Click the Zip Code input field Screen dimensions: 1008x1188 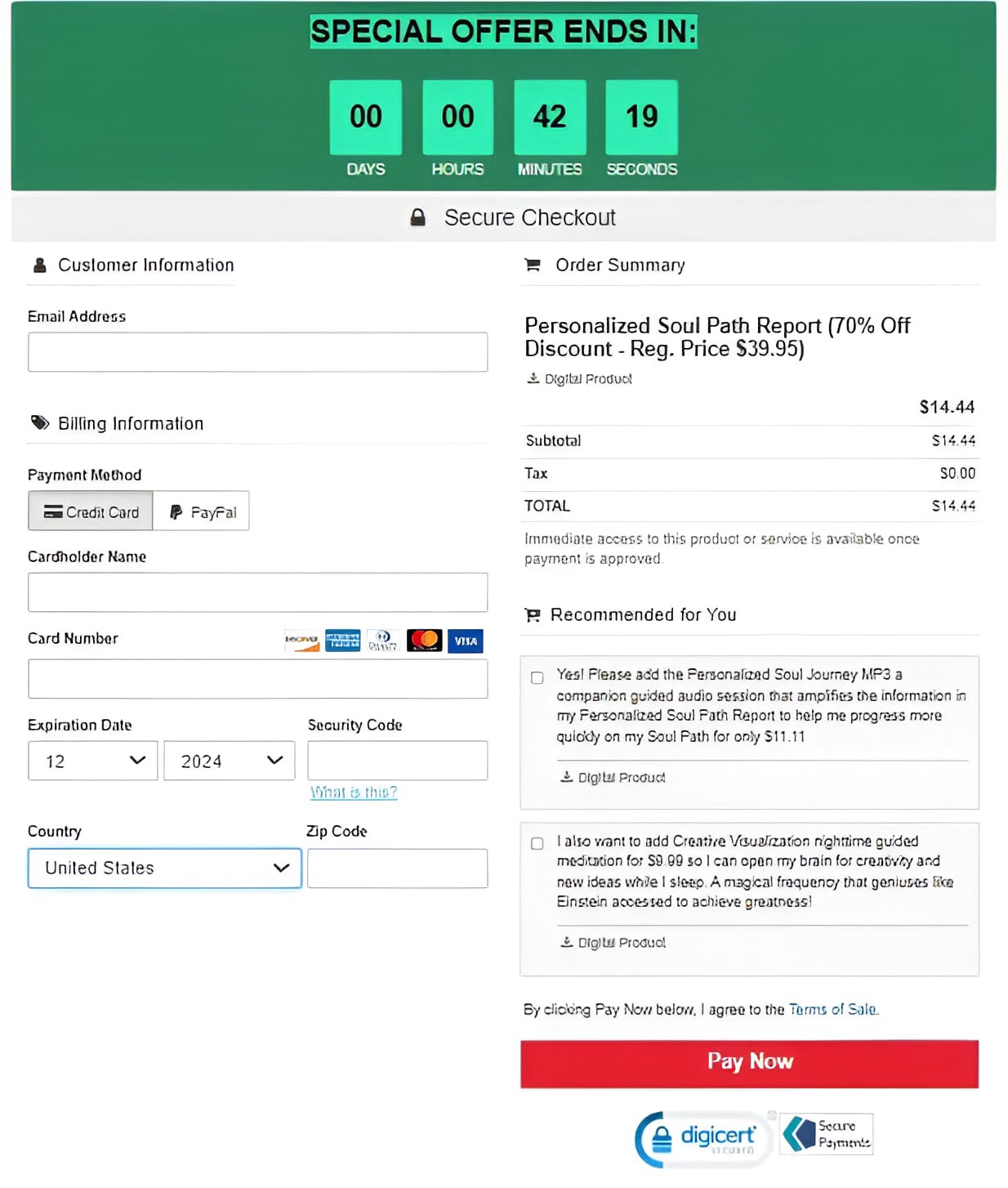[397, 869]
